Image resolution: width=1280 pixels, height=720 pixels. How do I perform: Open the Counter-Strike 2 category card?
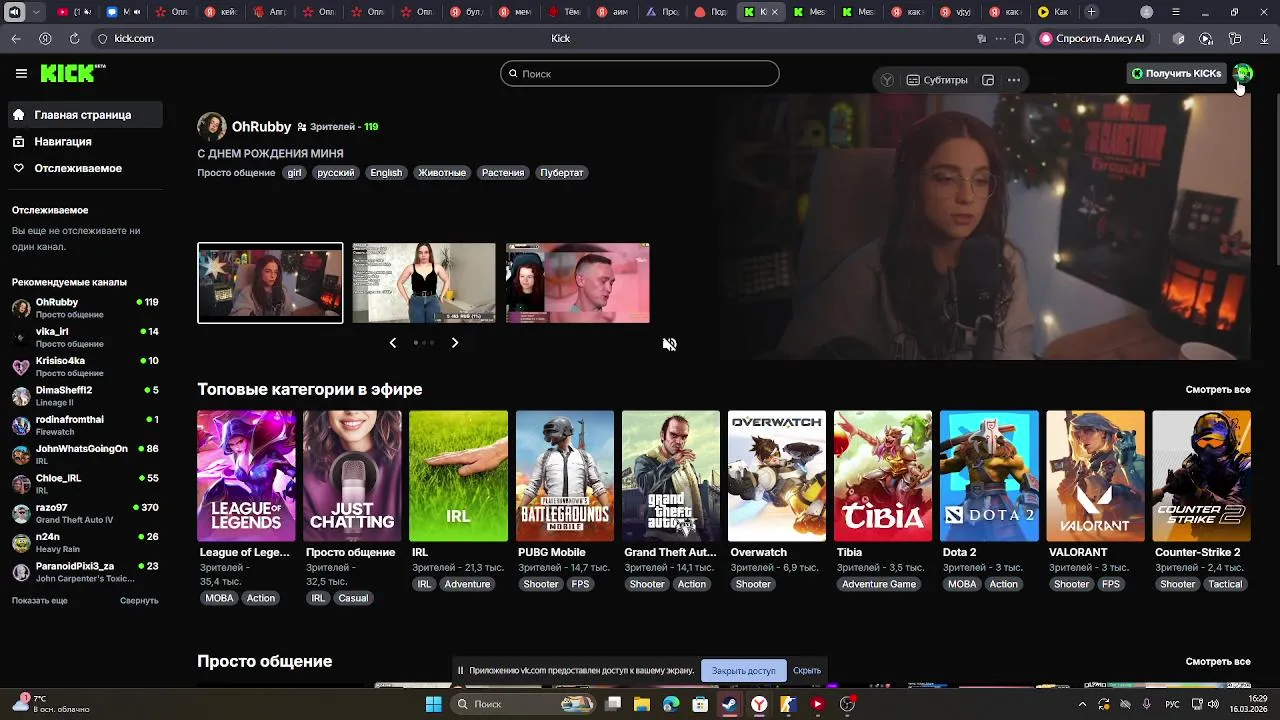tap(1201, 476)
